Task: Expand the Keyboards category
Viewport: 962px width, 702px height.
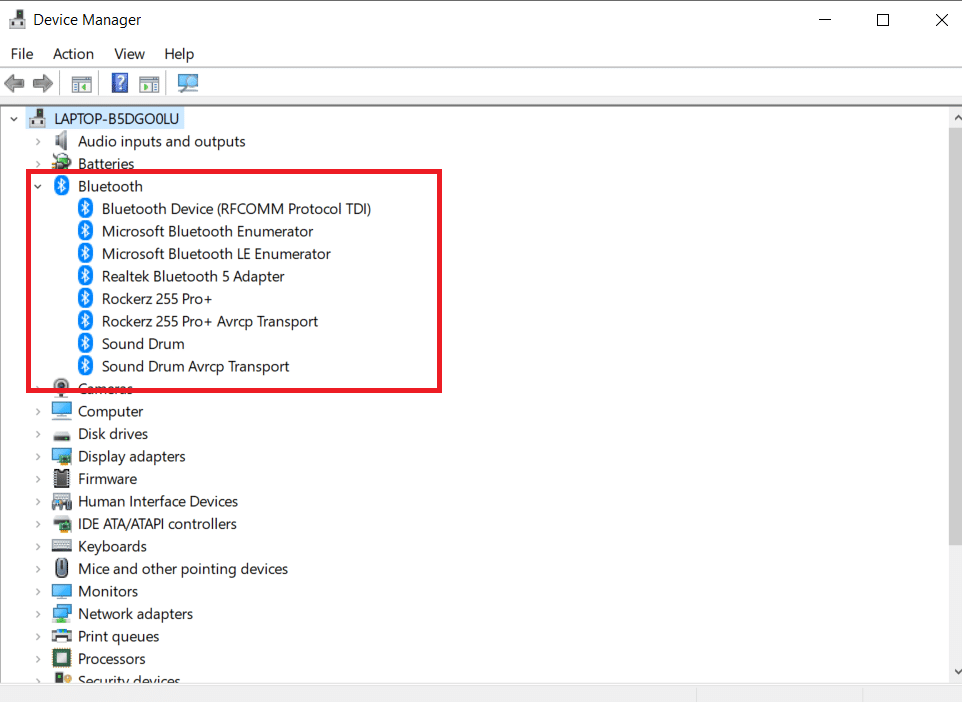Action: pos(38,547)
